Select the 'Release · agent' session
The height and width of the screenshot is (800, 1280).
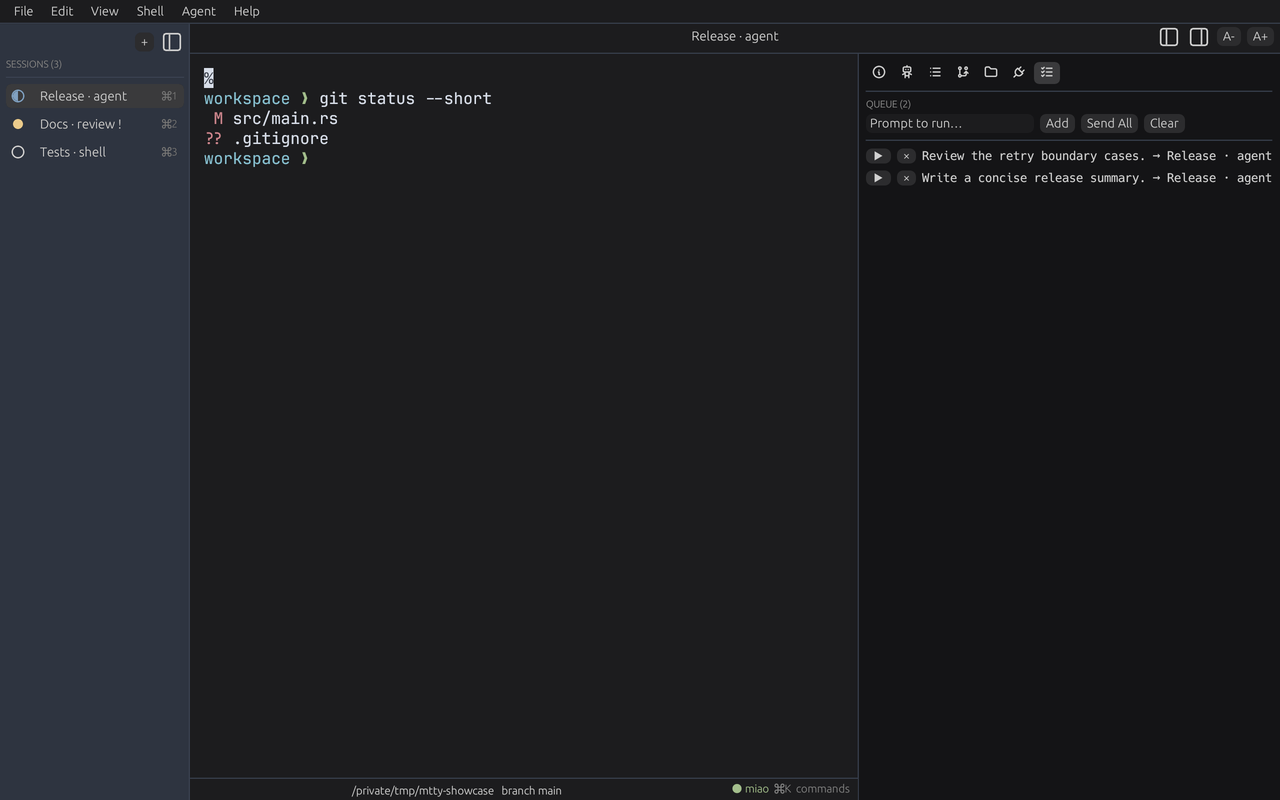point(94,96)
